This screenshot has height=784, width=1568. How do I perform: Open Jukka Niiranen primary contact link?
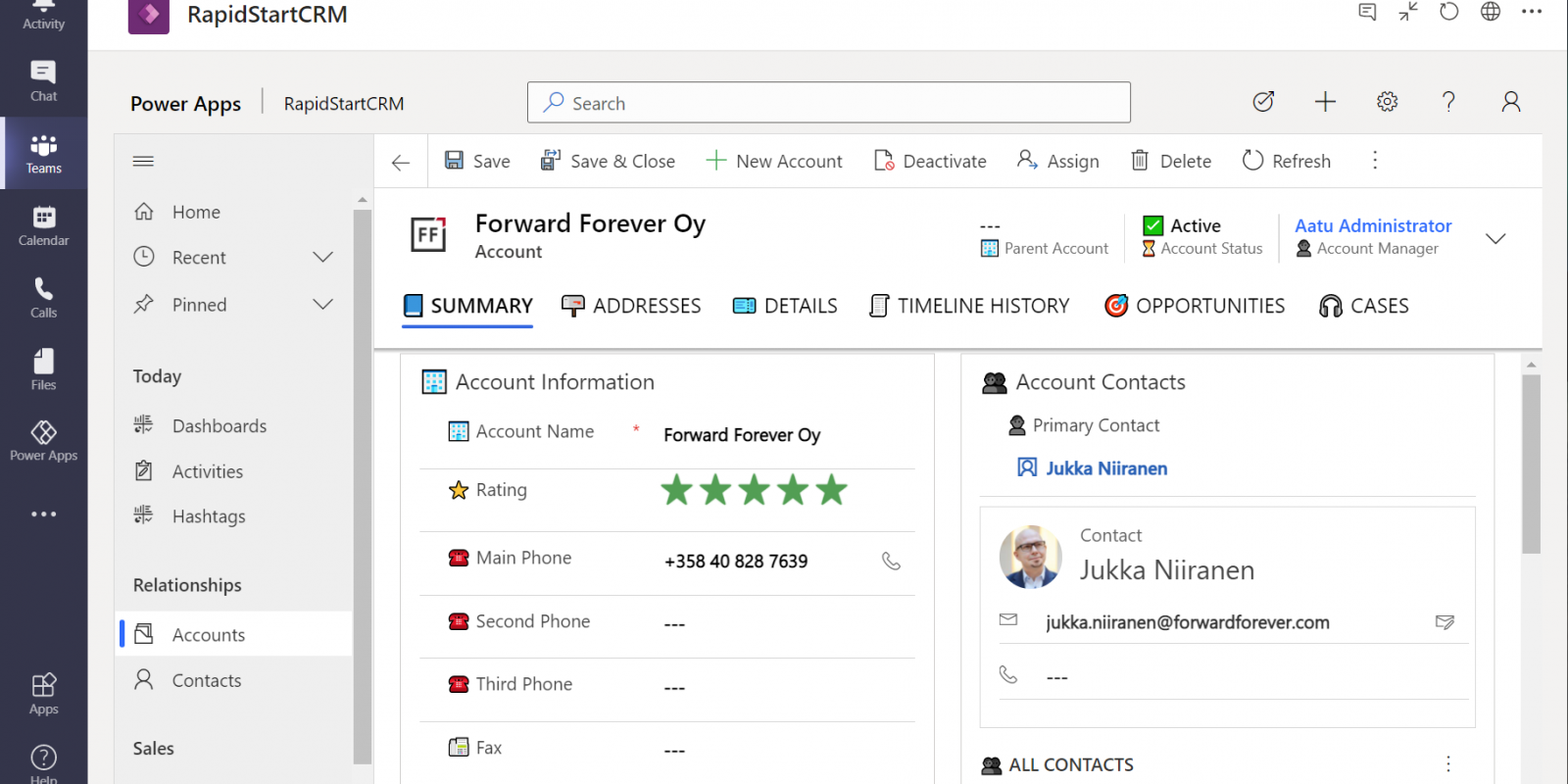click(x=1106, y=468)
